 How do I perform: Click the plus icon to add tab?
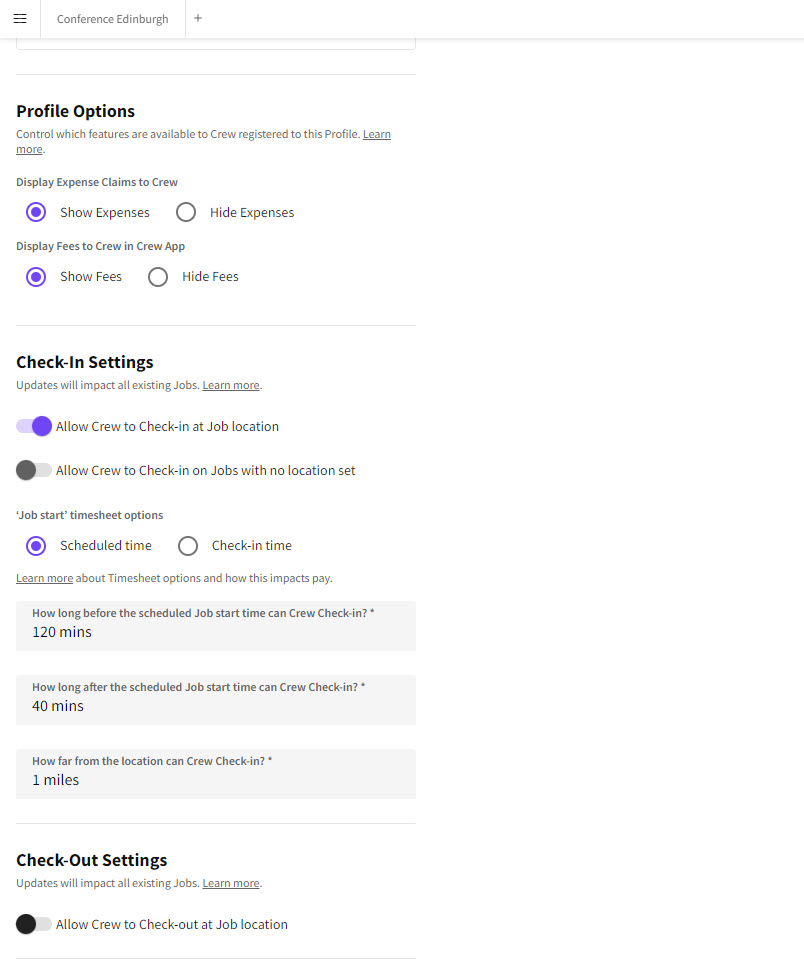tap(198, 18)
